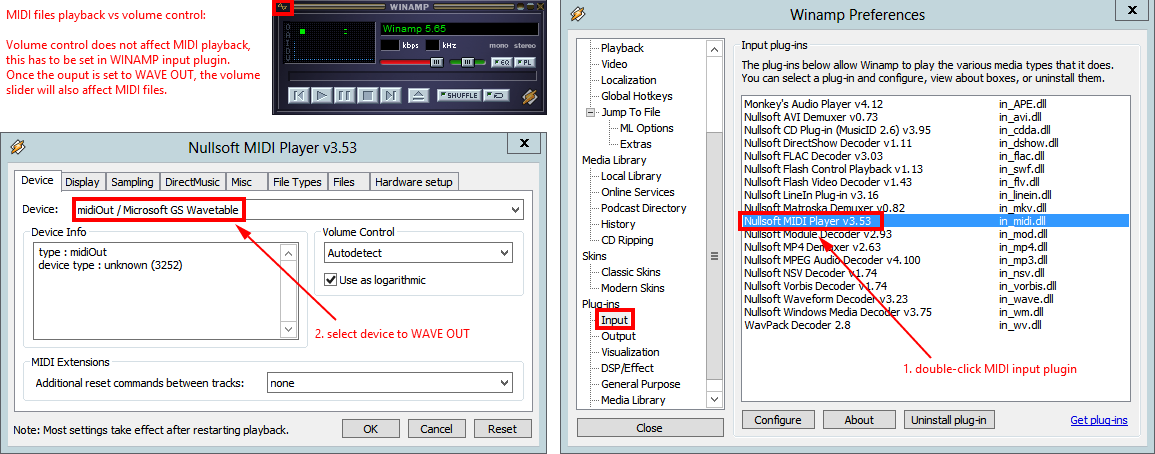Click Winamp icon in MIDI Player title bar

tap(18, 147)
